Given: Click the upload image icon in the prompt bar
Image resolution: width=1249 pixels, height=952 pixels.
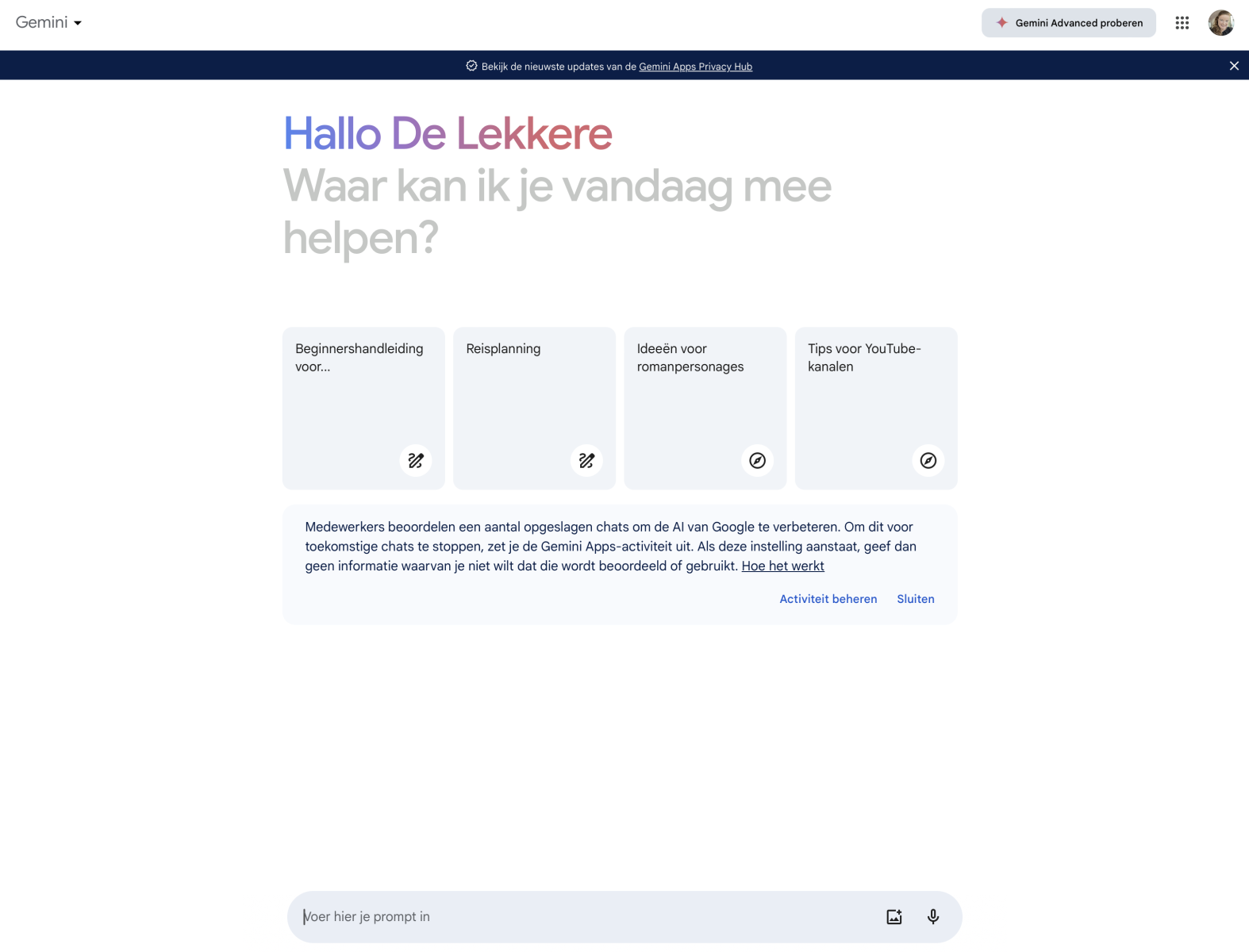Looking at the screenshot, I should [x=894, y=916].
